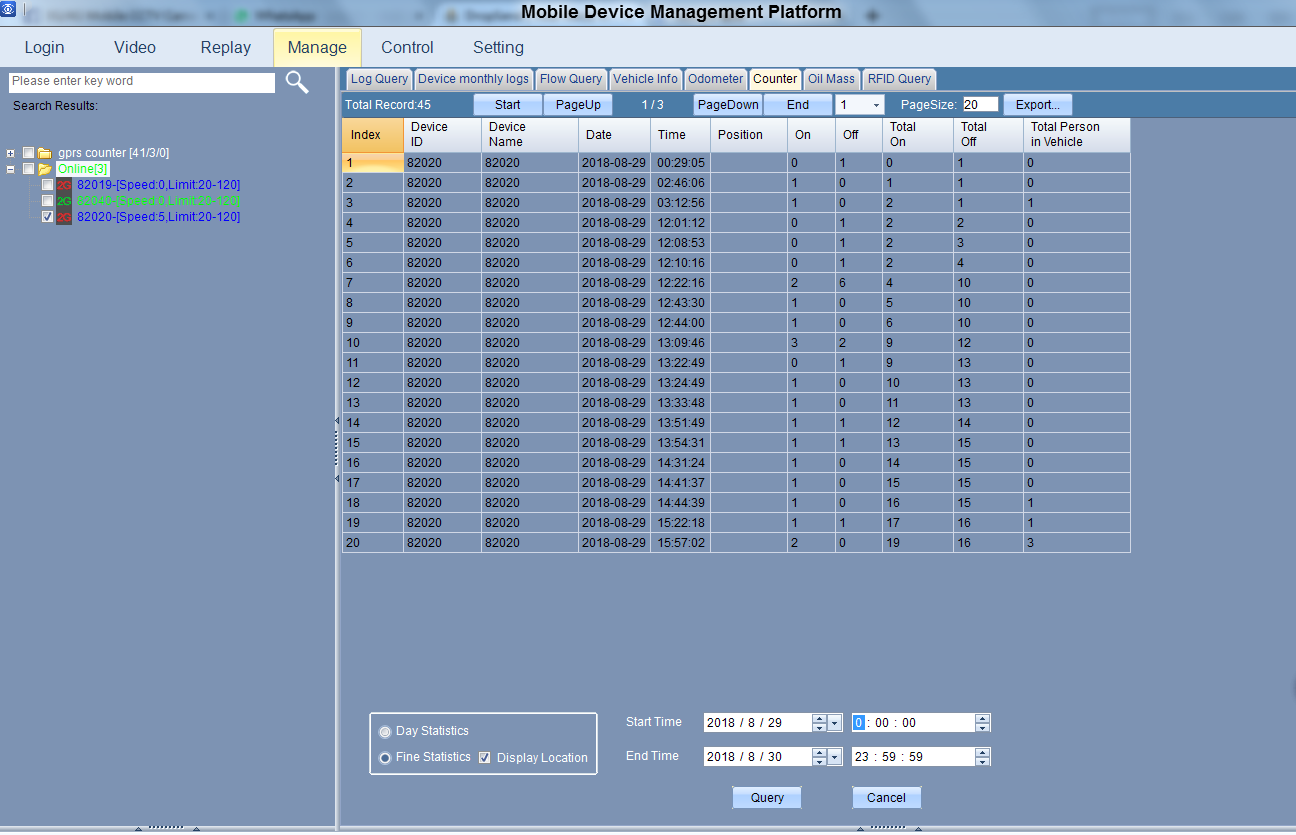Screen dimensions: 1296x835
Task: Collapse the Online device group
Action: [x=11, y=169]
